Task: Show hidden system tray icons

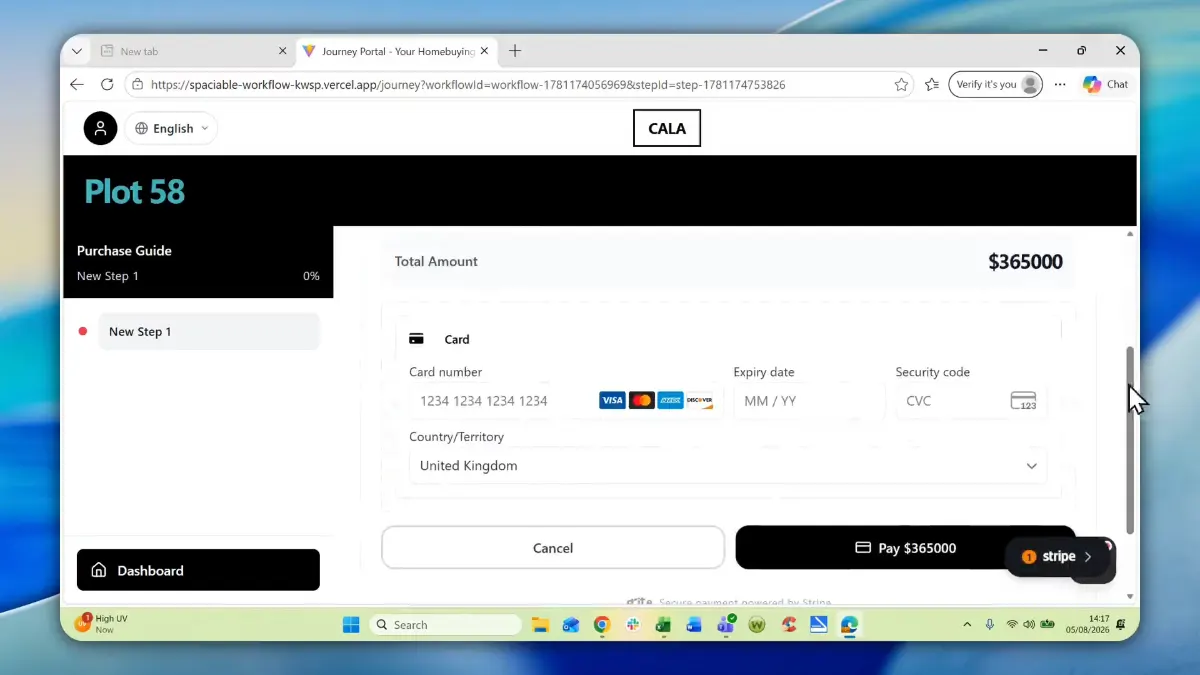Action: click(967, 625)
